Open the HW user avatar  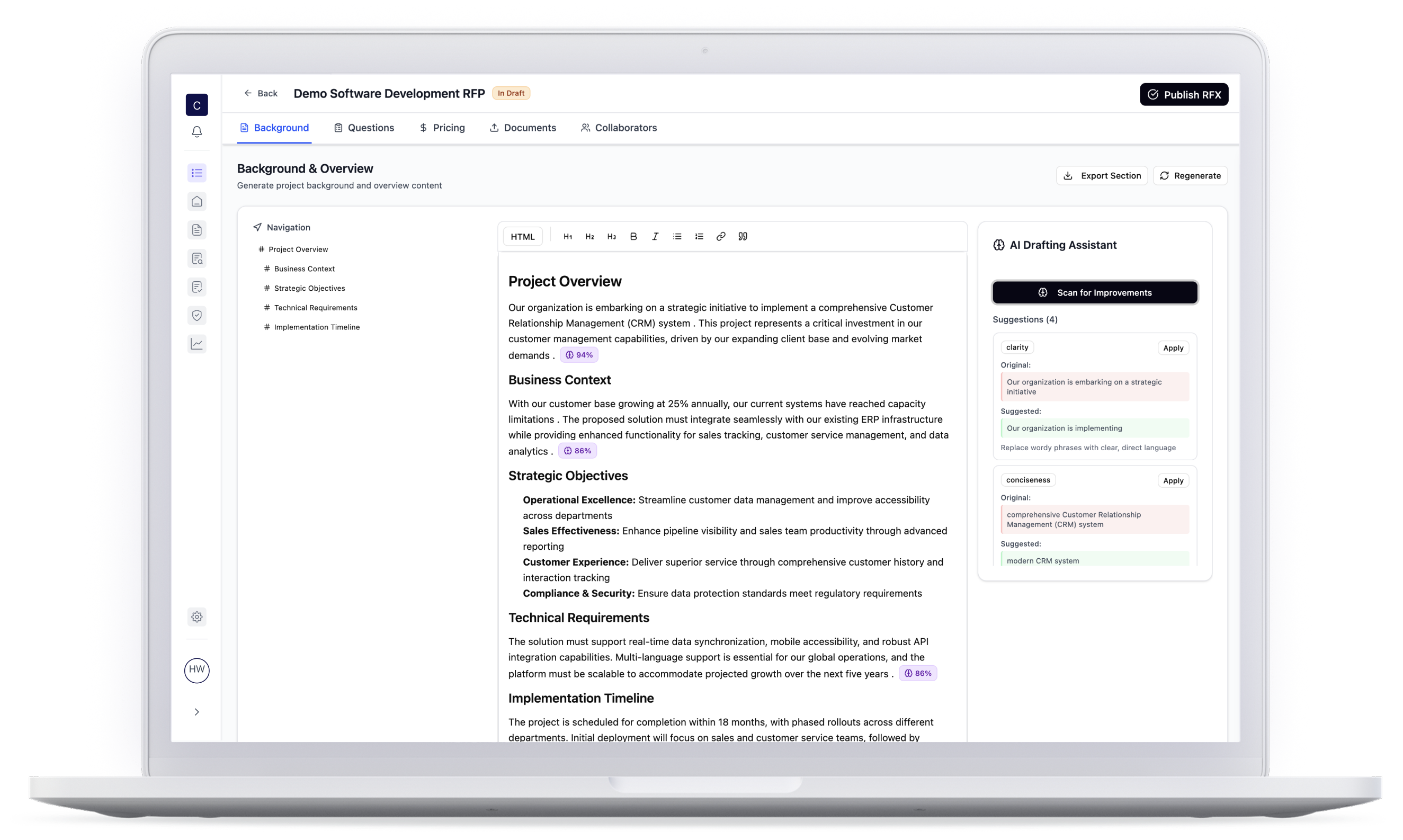pos(196,669)
